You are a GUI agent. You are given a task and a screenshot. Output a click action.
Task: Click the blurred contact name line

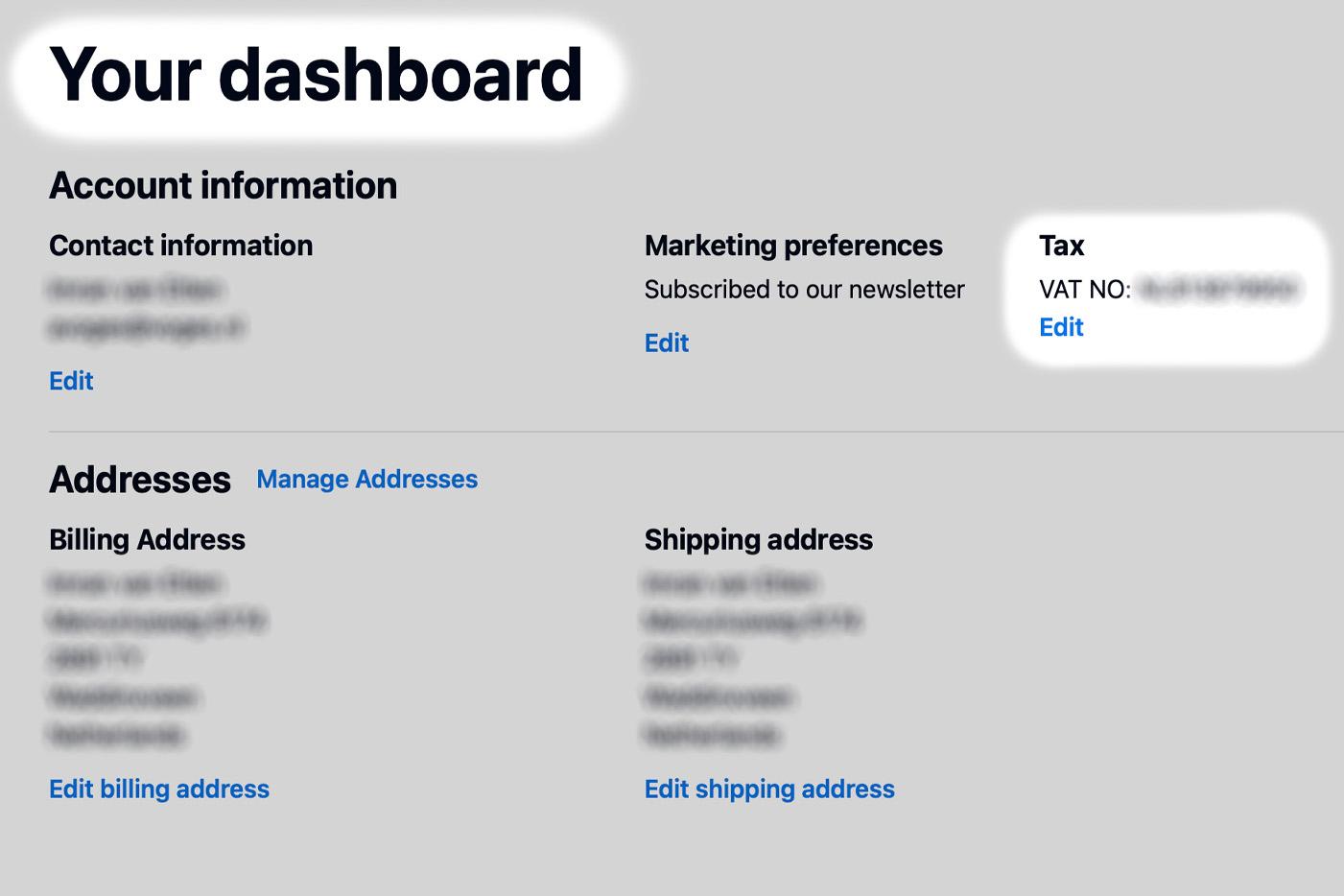(x=135, y=289)
